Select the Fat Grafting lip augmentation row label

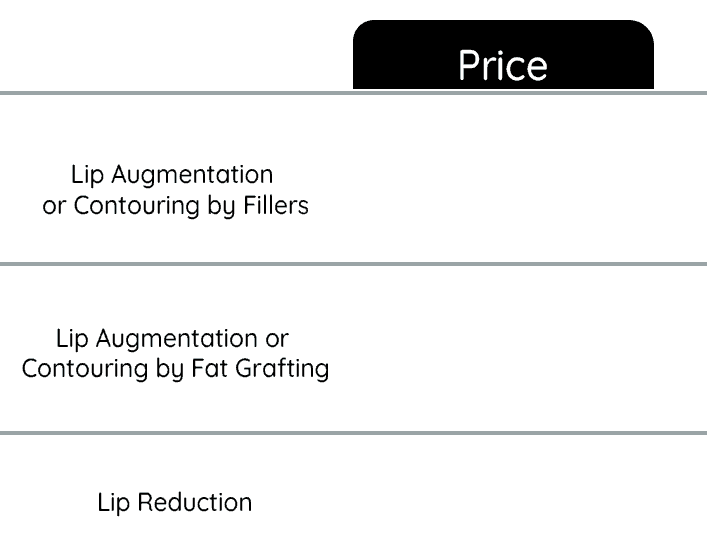175,353
